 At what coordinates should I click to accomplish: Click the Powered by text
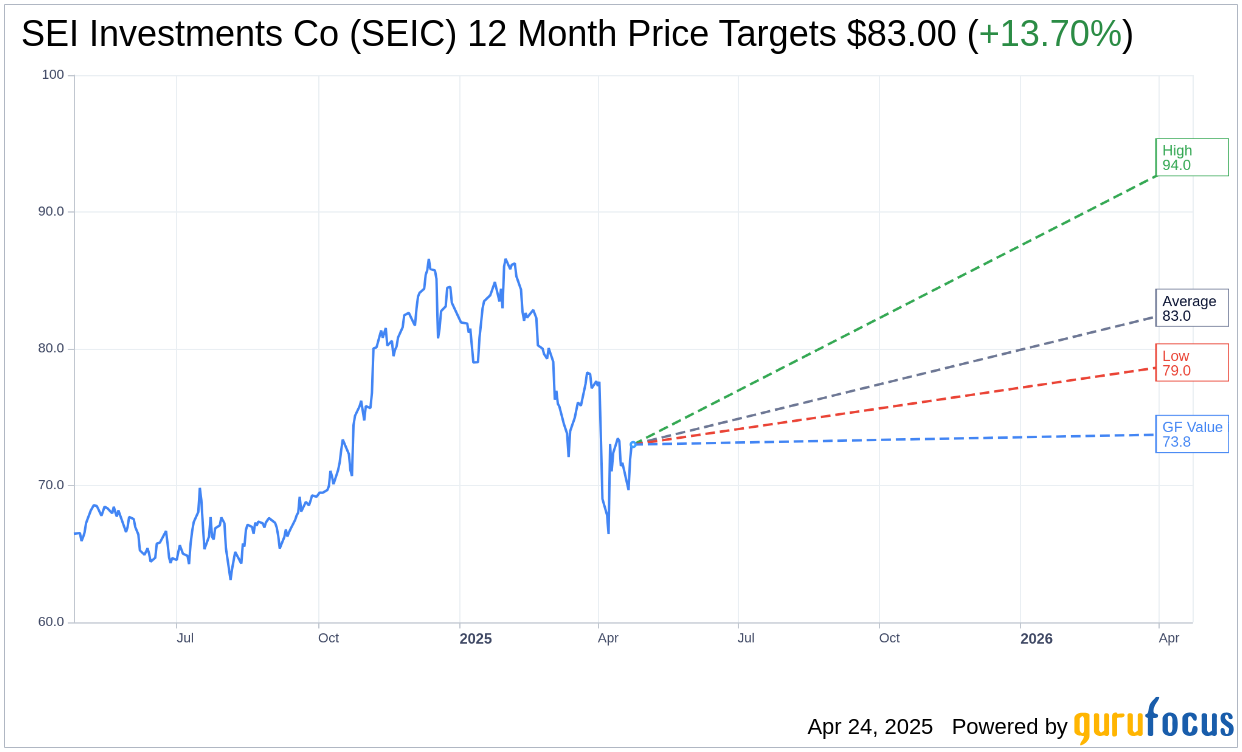tap(1009, 727)
